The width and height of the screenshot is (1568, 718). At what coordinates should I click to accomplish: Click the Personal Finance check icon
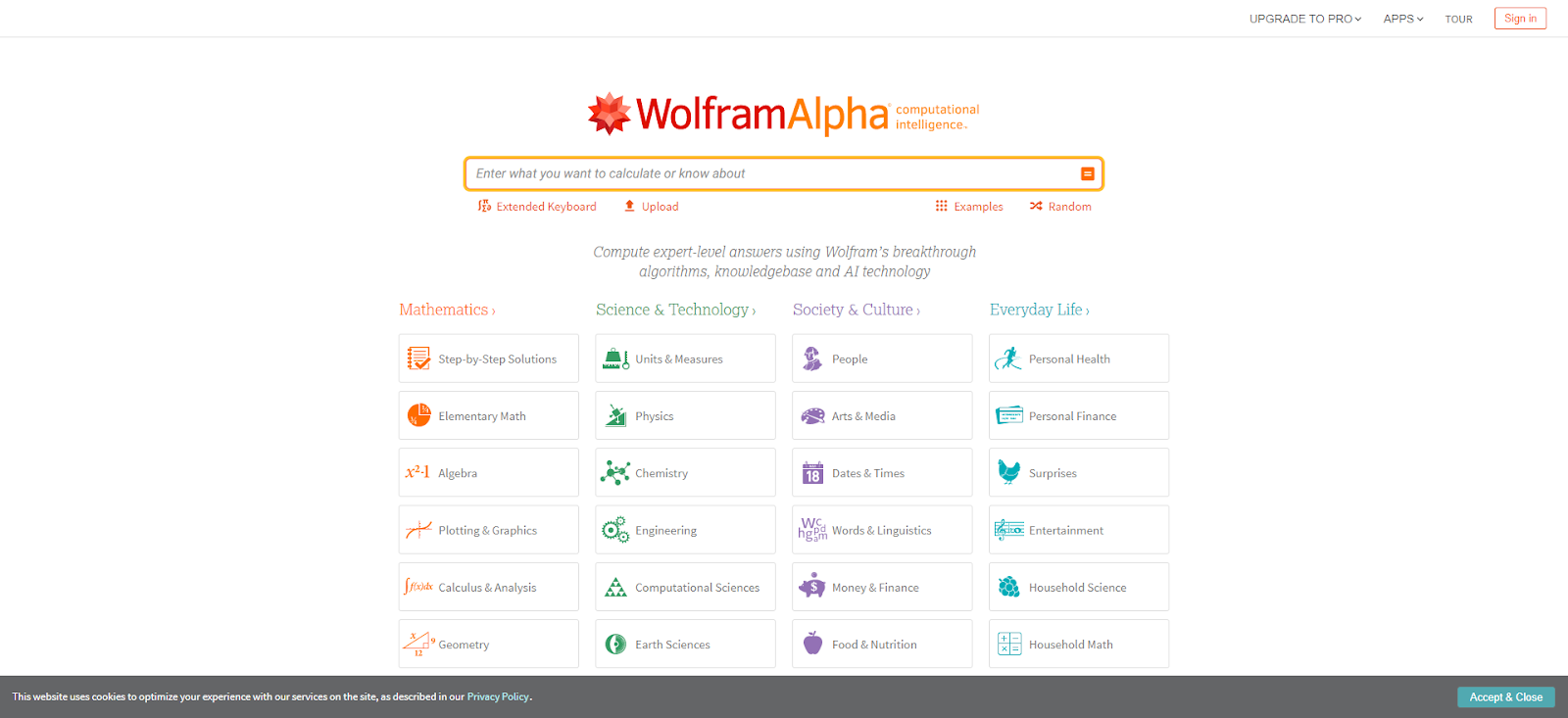(1009, 415)
